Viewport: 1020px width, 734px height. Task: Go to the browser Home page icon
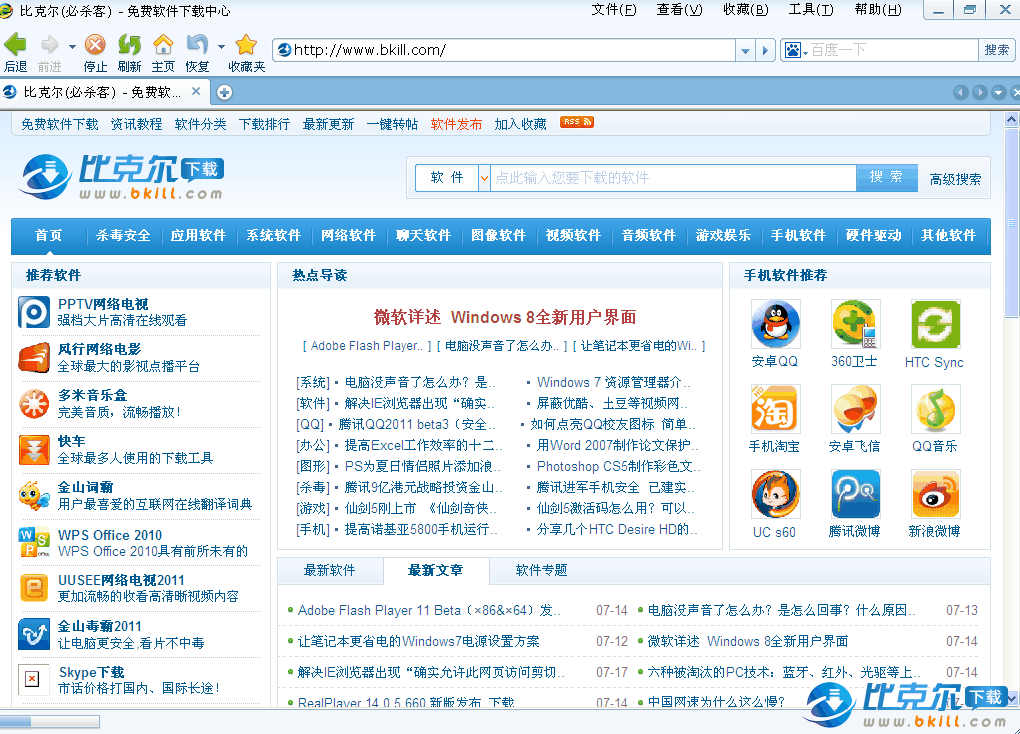coord(163,45)
